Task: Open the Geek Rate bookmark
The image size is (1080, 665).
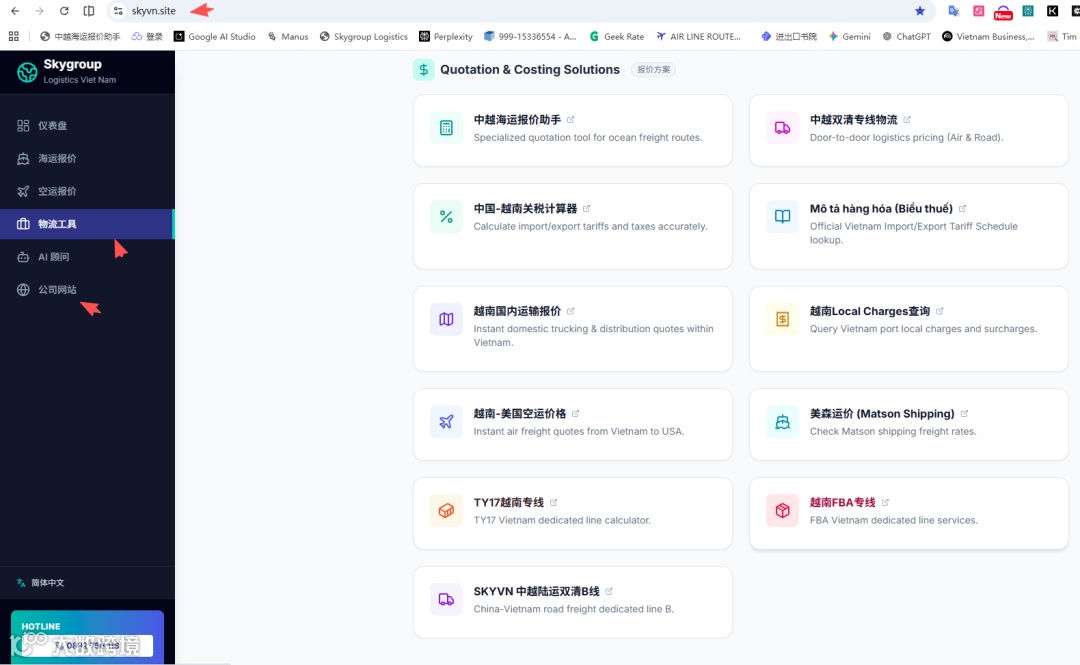Action: coord(616,37)
